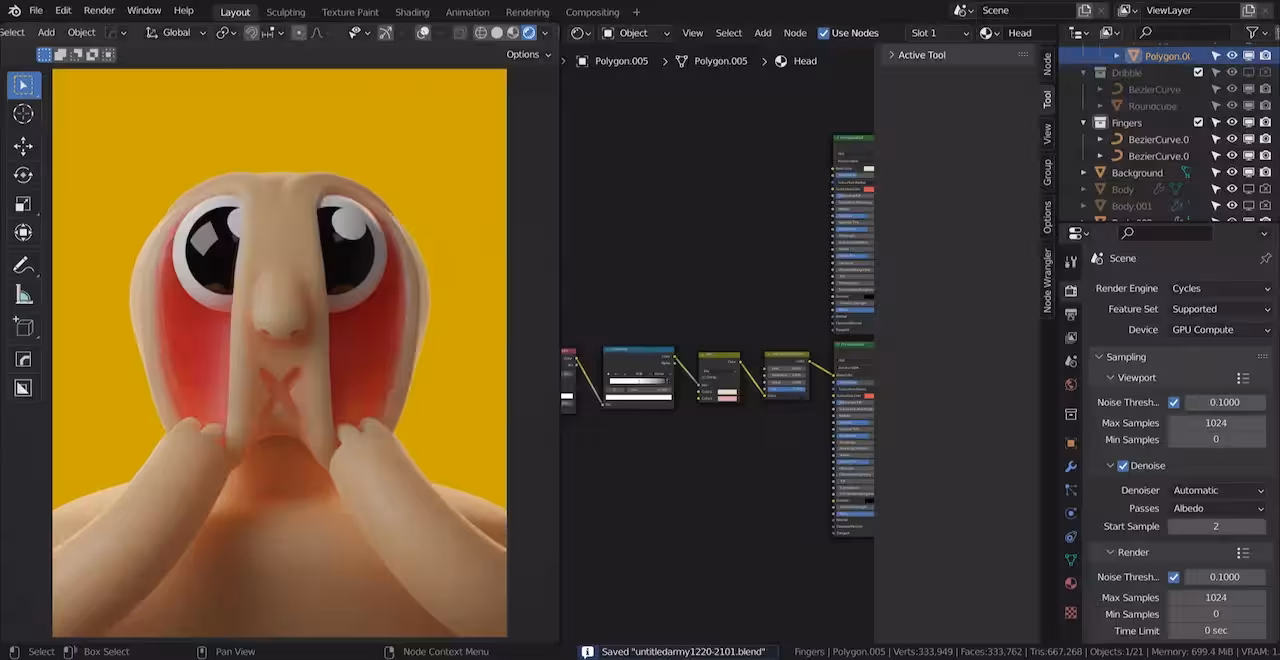The height and width of the screenshot is (660, 1280).
Task: Open the Denoiser dropdown
Action: tap(1217, 490)
